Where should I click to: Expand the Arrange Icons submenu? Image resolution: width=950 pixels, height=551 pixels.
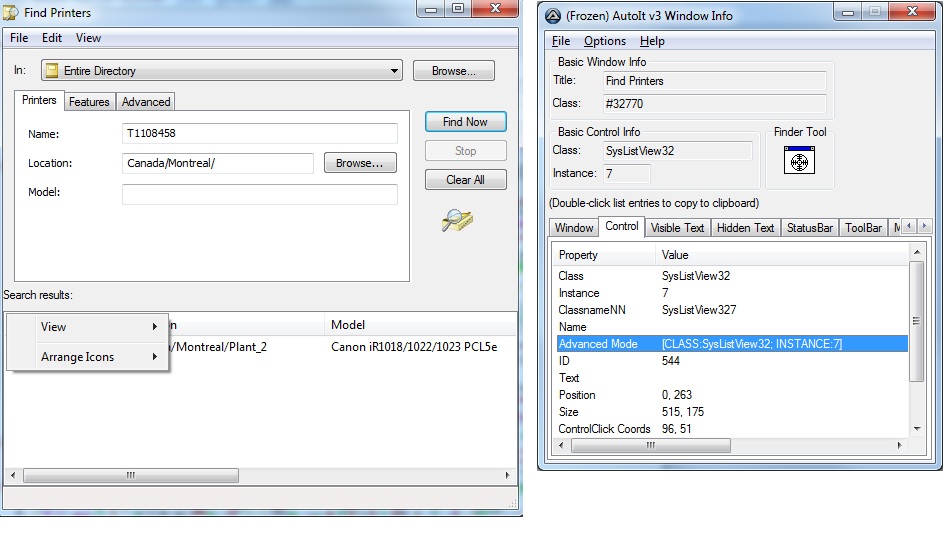point(88,357)
